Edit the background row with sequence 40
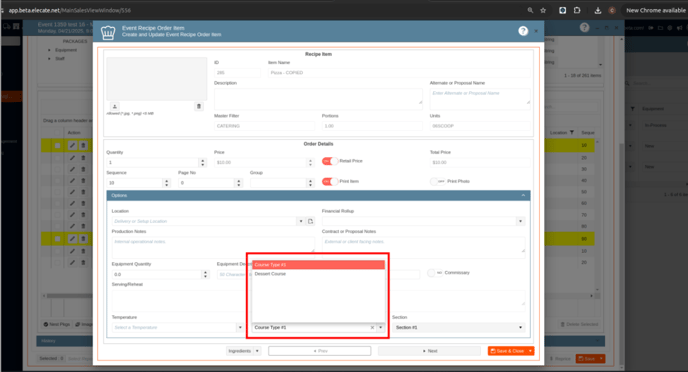The height and width of the screenshot is (372, 688). [72, 181]
